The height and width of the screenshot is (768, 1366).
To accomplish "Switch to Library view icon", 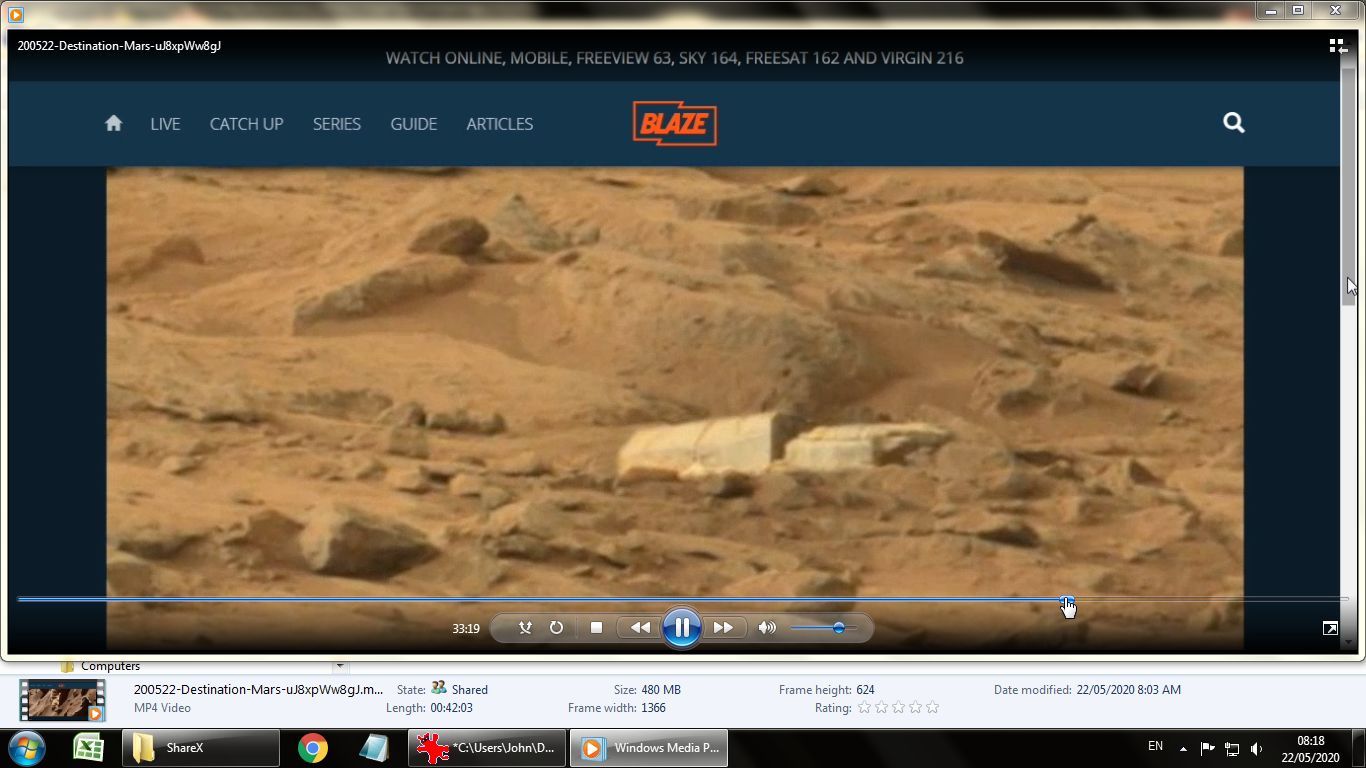I will tap(1337, 46).
